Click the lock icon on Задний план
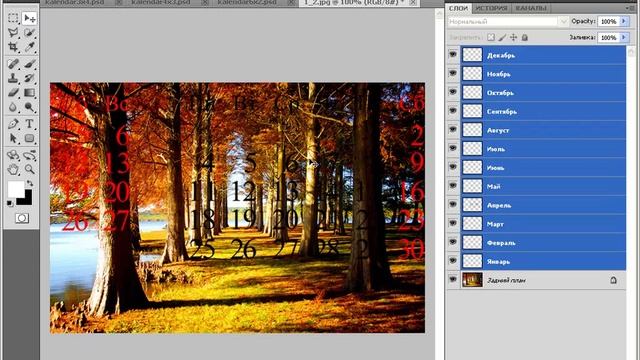 click(613, 280)
